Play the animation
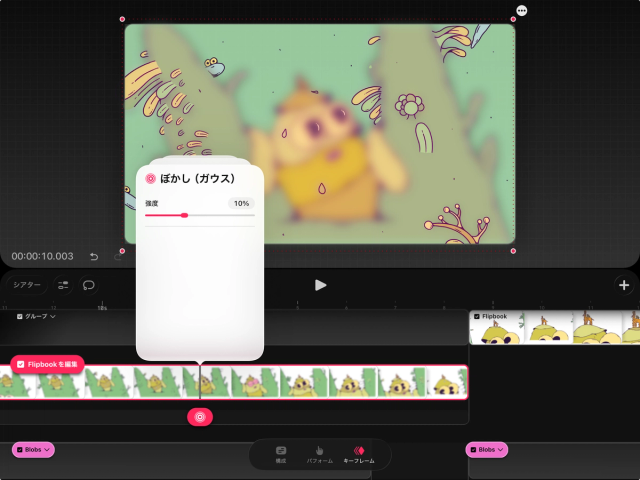 click(320, 285)
